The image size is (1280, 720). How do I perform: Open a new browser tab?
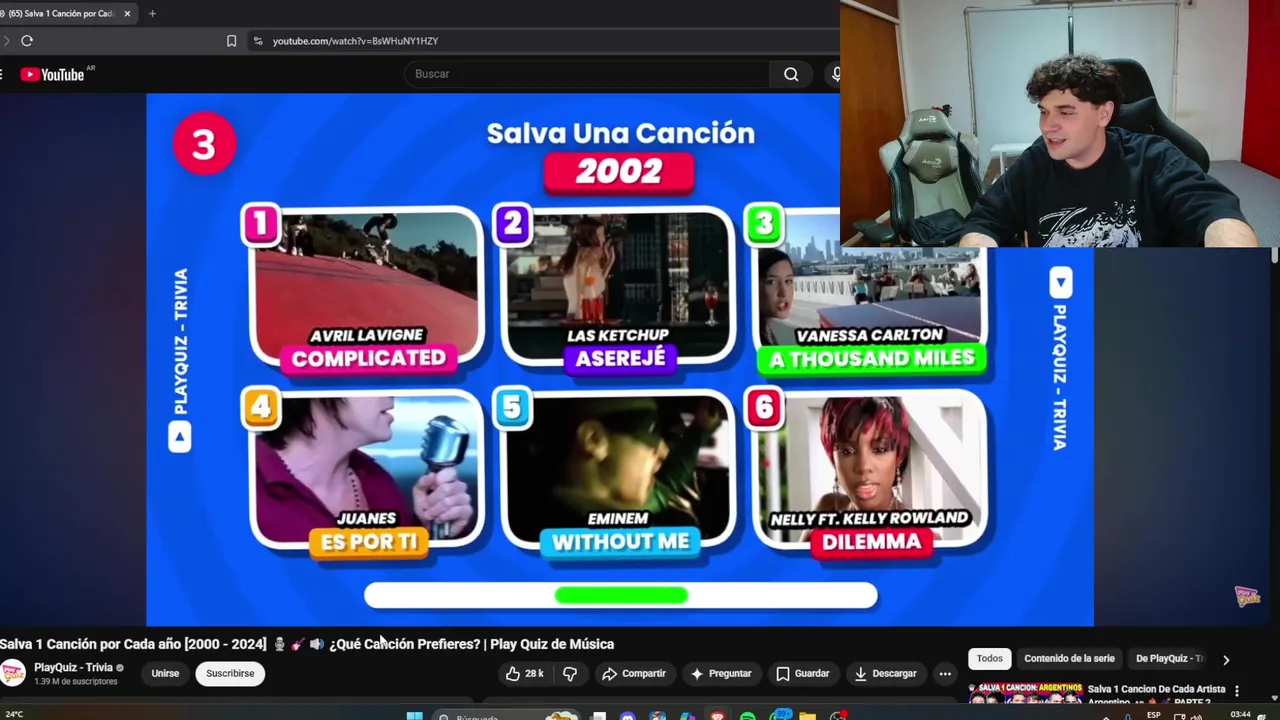[x=152, y=14]
